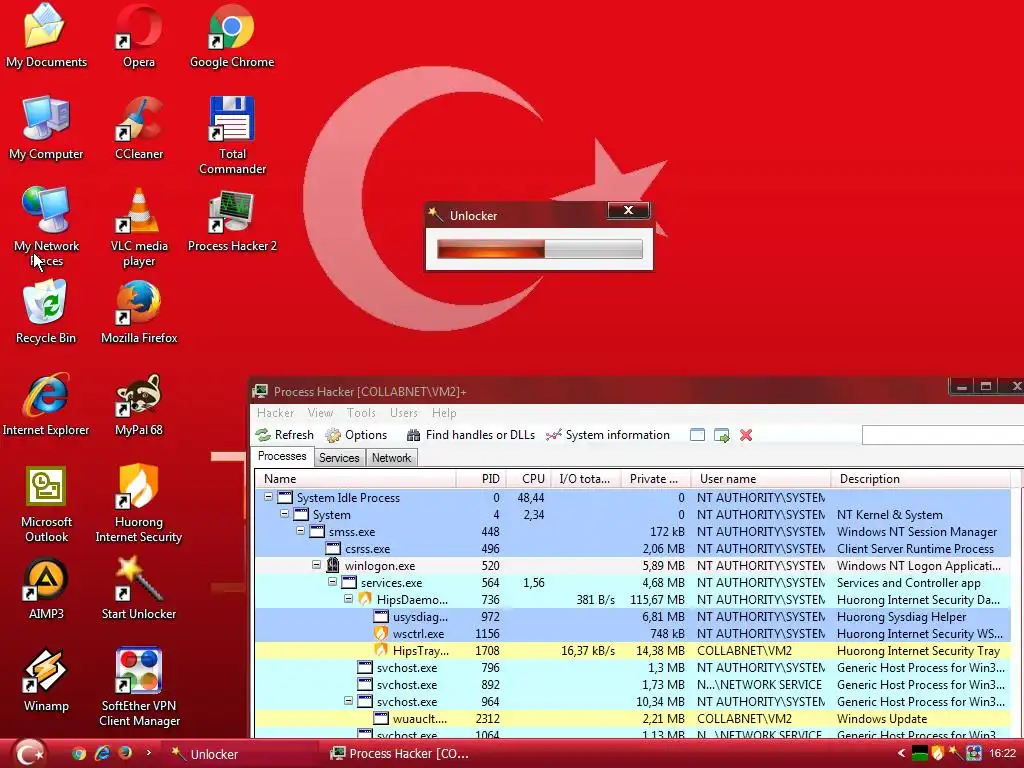Viewport: 1024px width, 768px height.
Task: Click Find handles or DLLs
Action: point(470,435)
